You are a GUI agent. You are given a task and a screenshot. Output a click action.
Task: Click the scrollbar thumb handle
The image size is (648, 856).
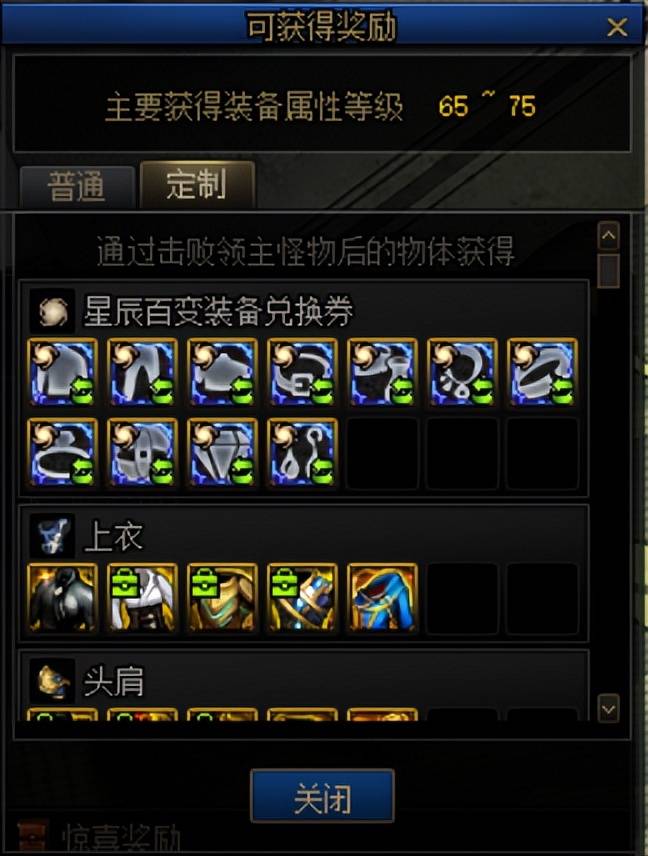tap(609, 270)
